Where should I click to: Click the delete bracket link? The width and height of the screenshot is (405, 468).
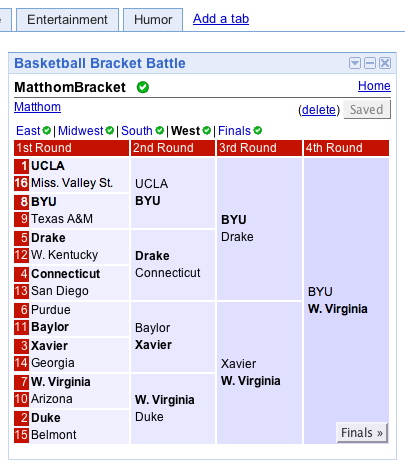319,110
